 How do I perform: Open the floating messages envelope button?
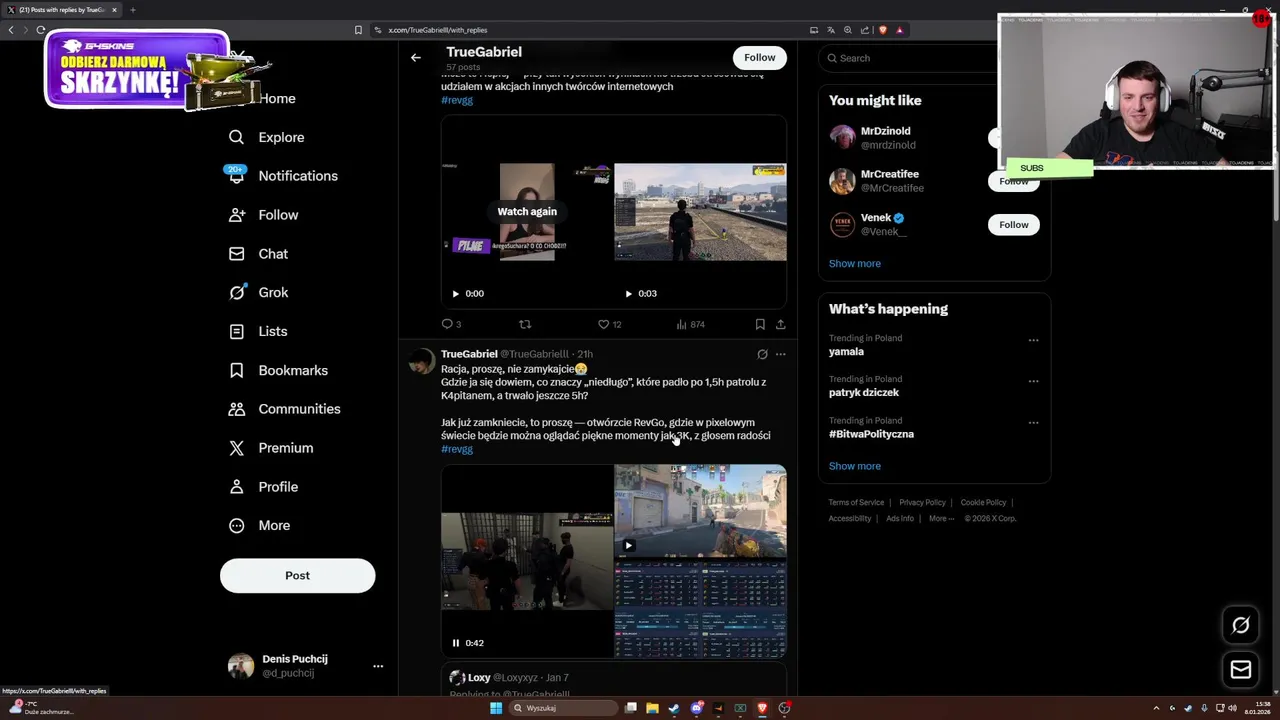tap(1241, 670)
